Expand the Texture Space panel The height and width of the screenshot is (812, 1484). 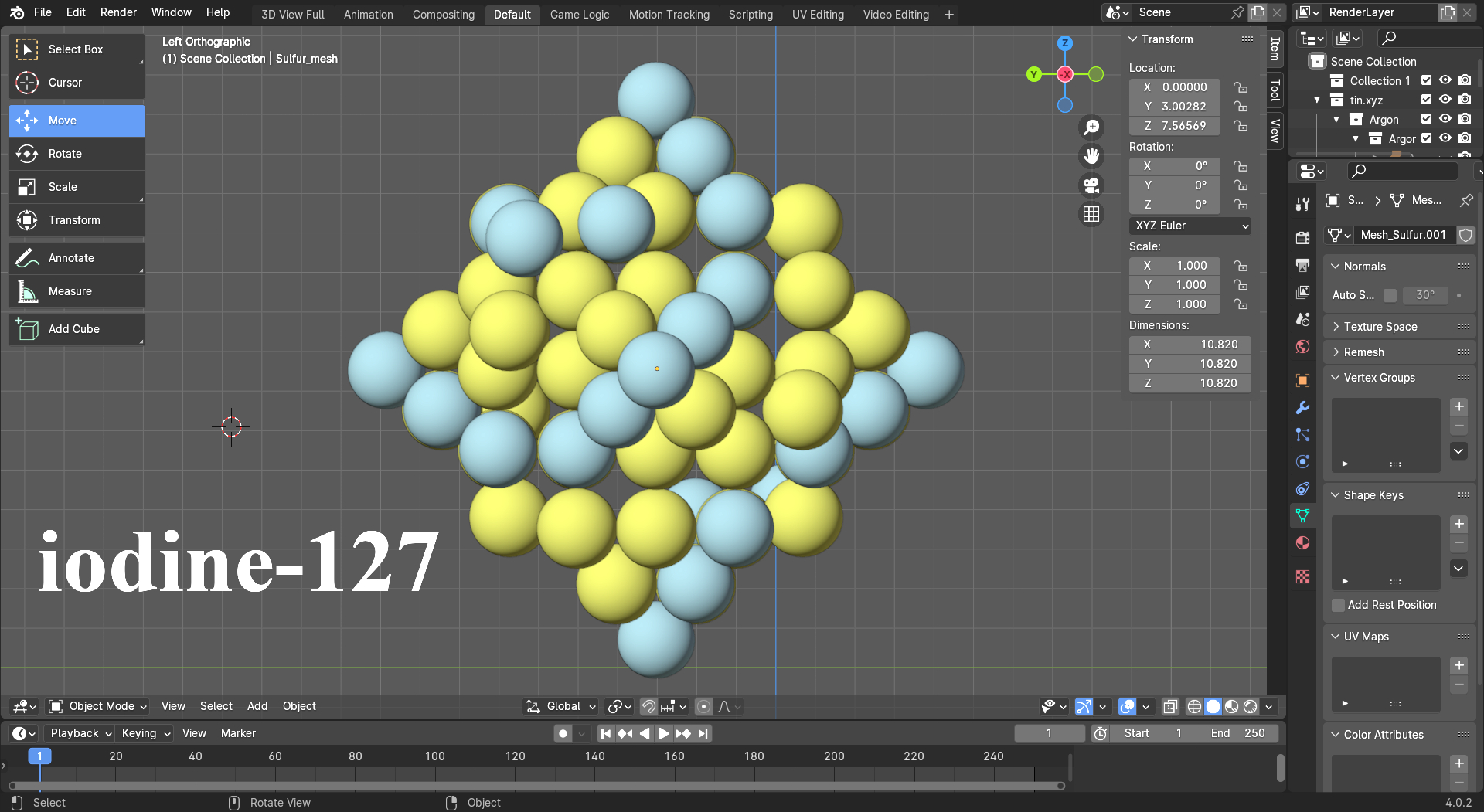click(x=1380, y=327)
